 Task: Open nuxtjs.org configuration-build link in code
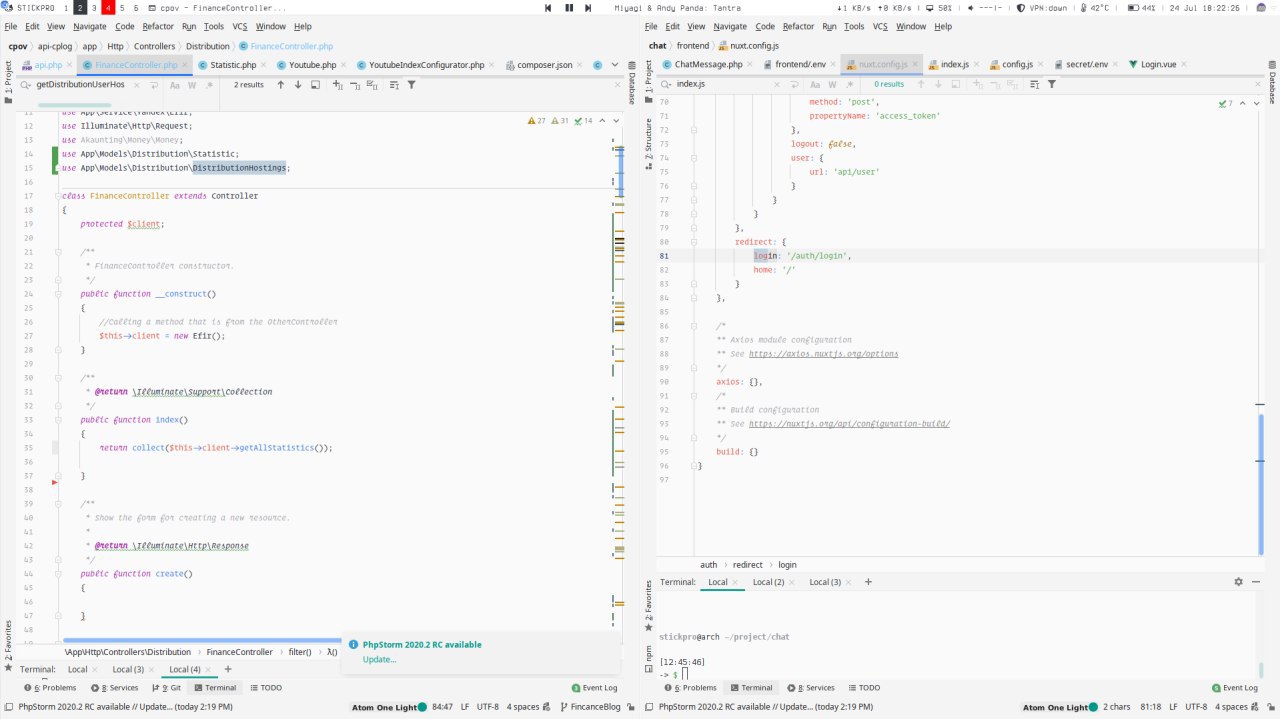(x=849, y=424)
